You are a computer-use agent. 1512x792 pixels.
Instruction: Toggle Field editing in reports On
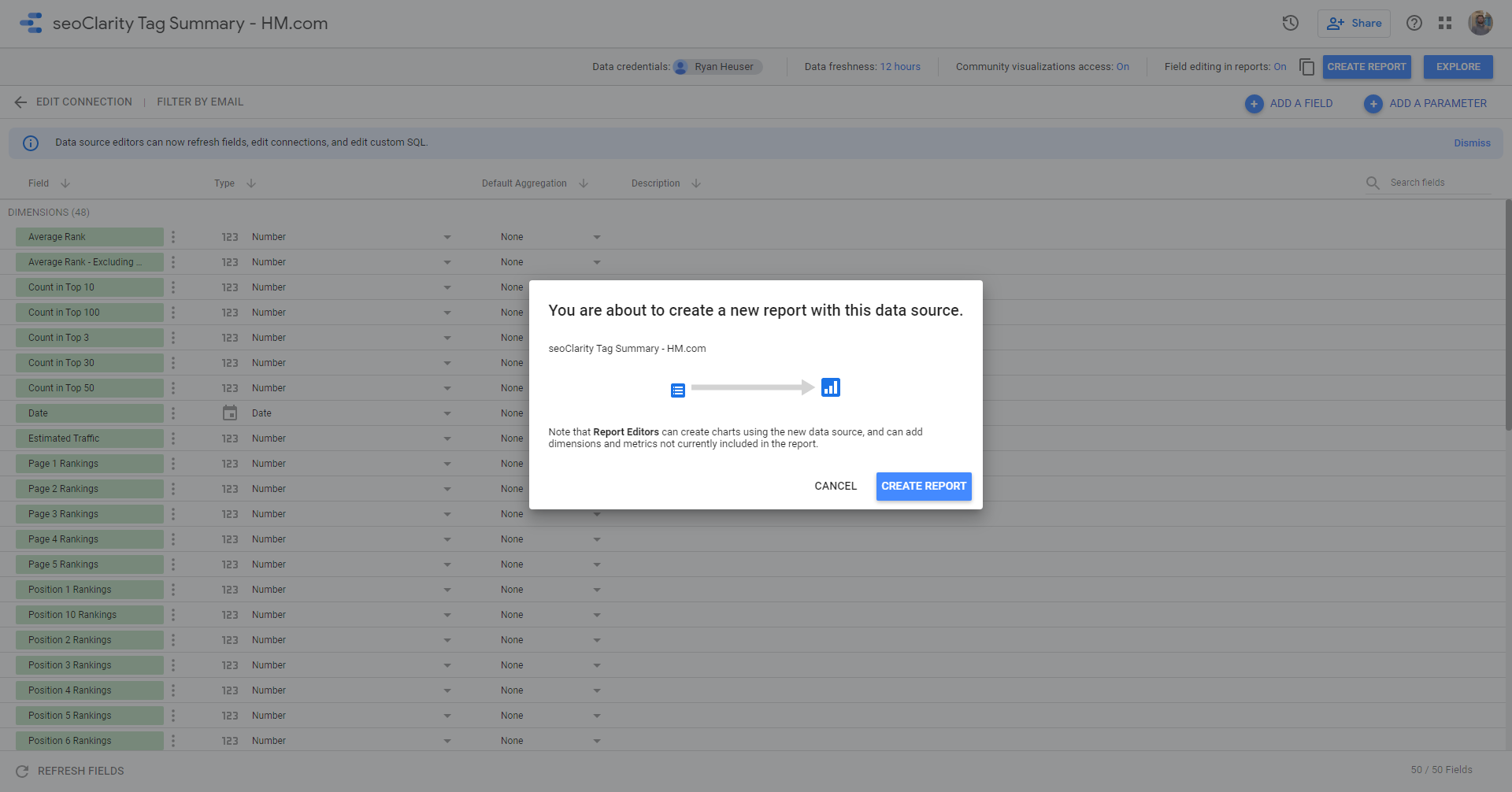tap(1280, 67)
